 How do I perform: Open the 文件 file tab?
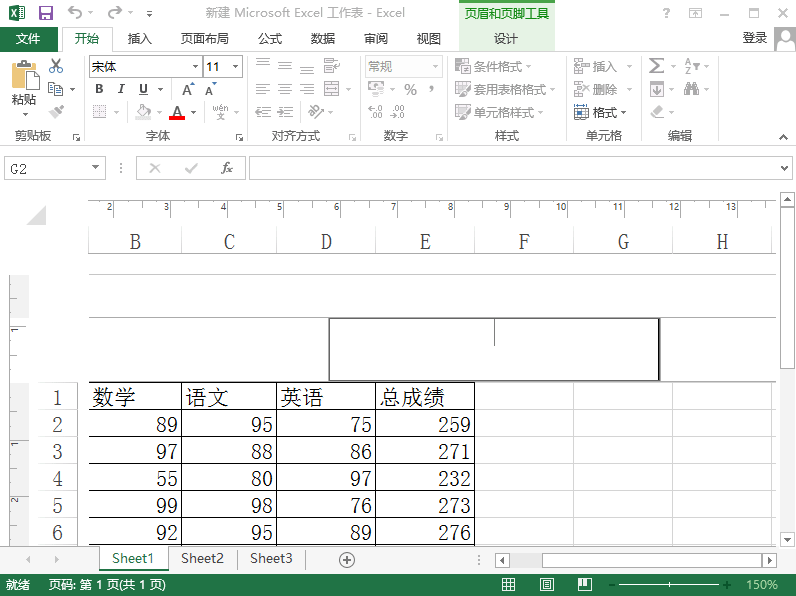point(28,39)
